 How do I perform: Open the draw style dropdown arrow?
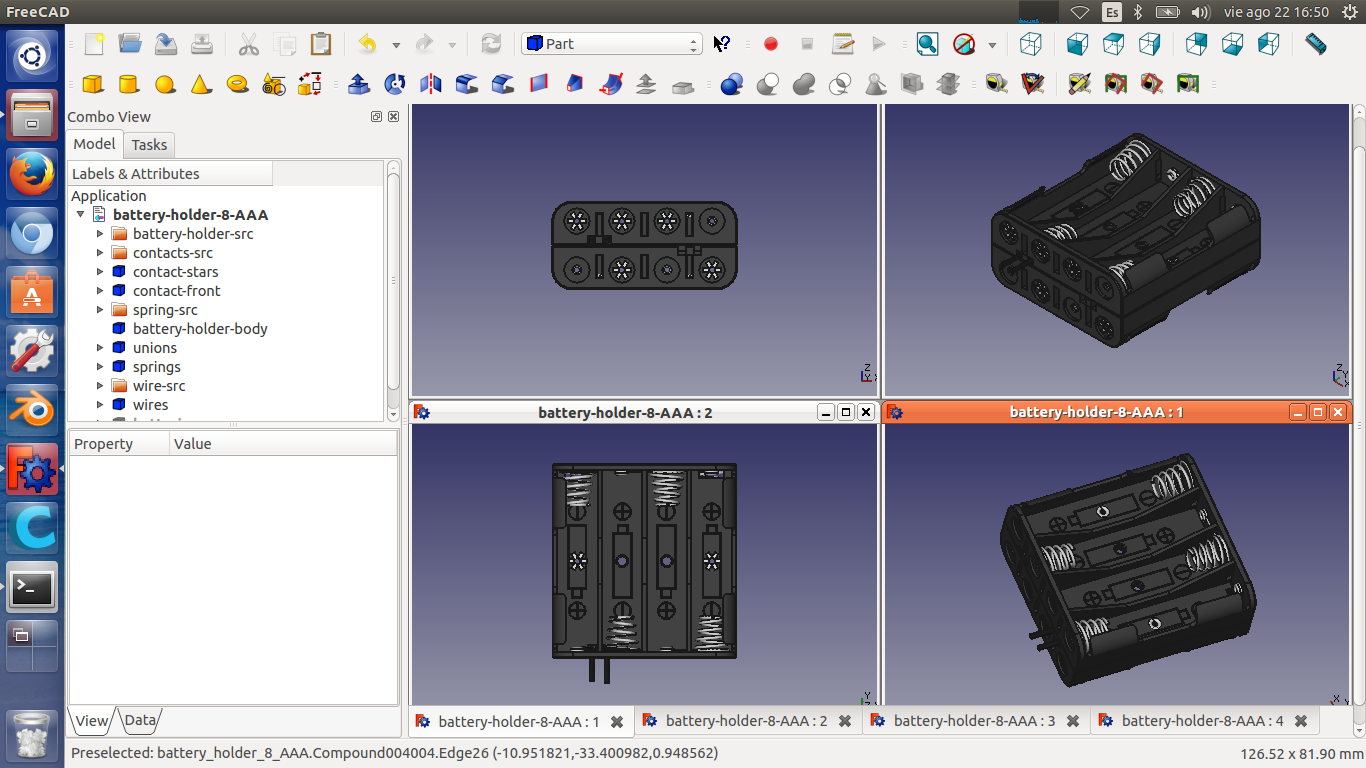(992, 45)
